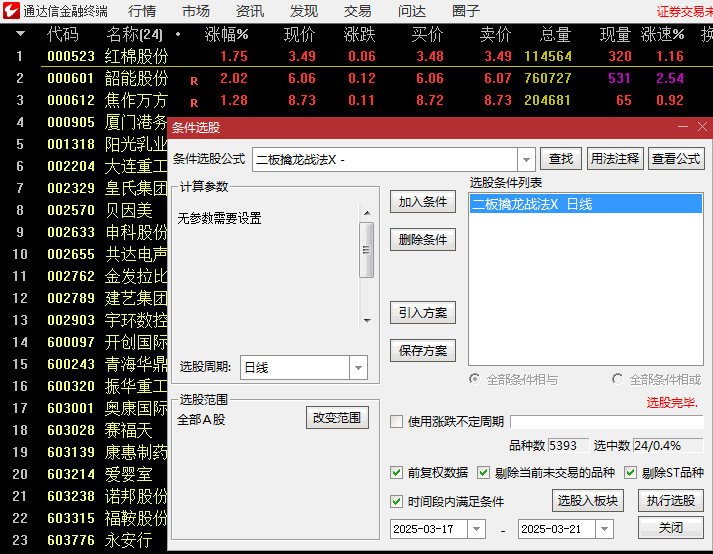
Task: Open the 发现 menu
Action: tap(304, 11)
